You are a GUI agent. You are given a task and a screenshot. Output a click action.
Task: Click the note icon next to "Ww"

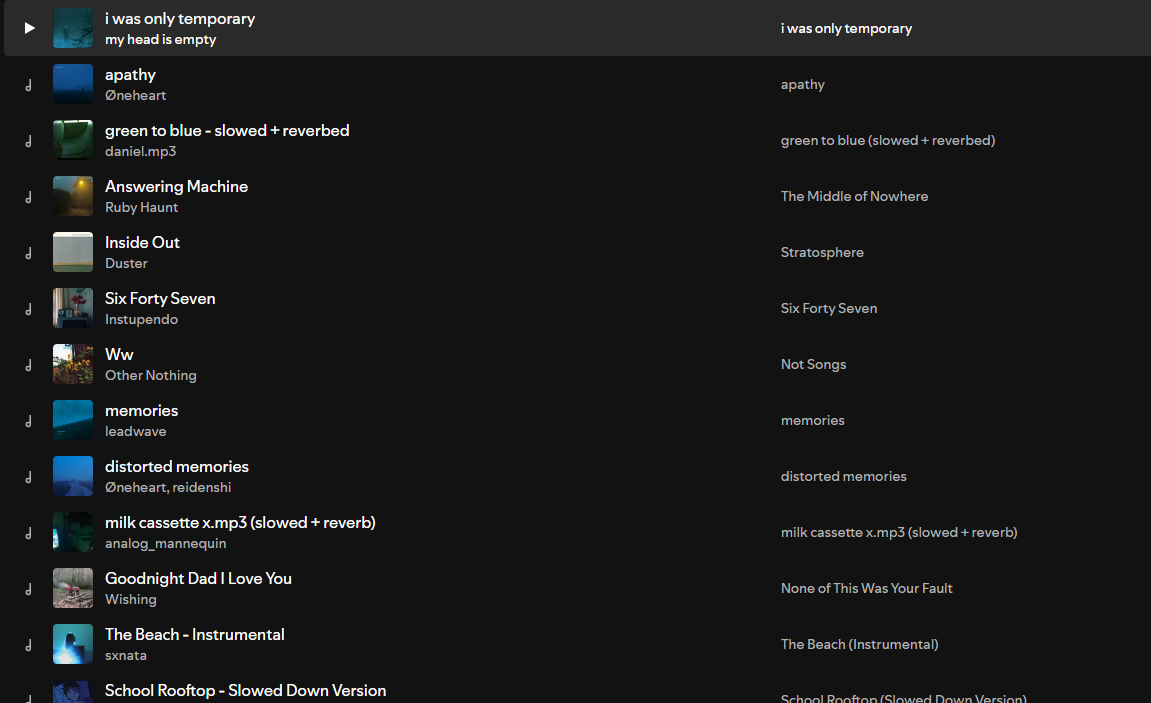pyautogui.click(x=29, y=365)
